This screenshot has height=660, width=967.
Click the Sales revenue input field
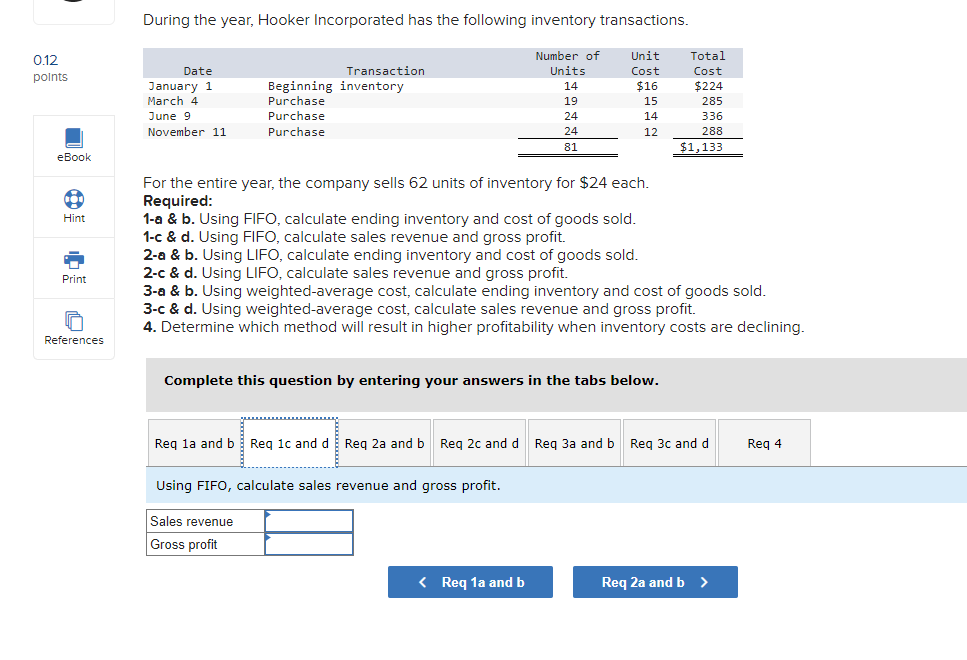309,521
